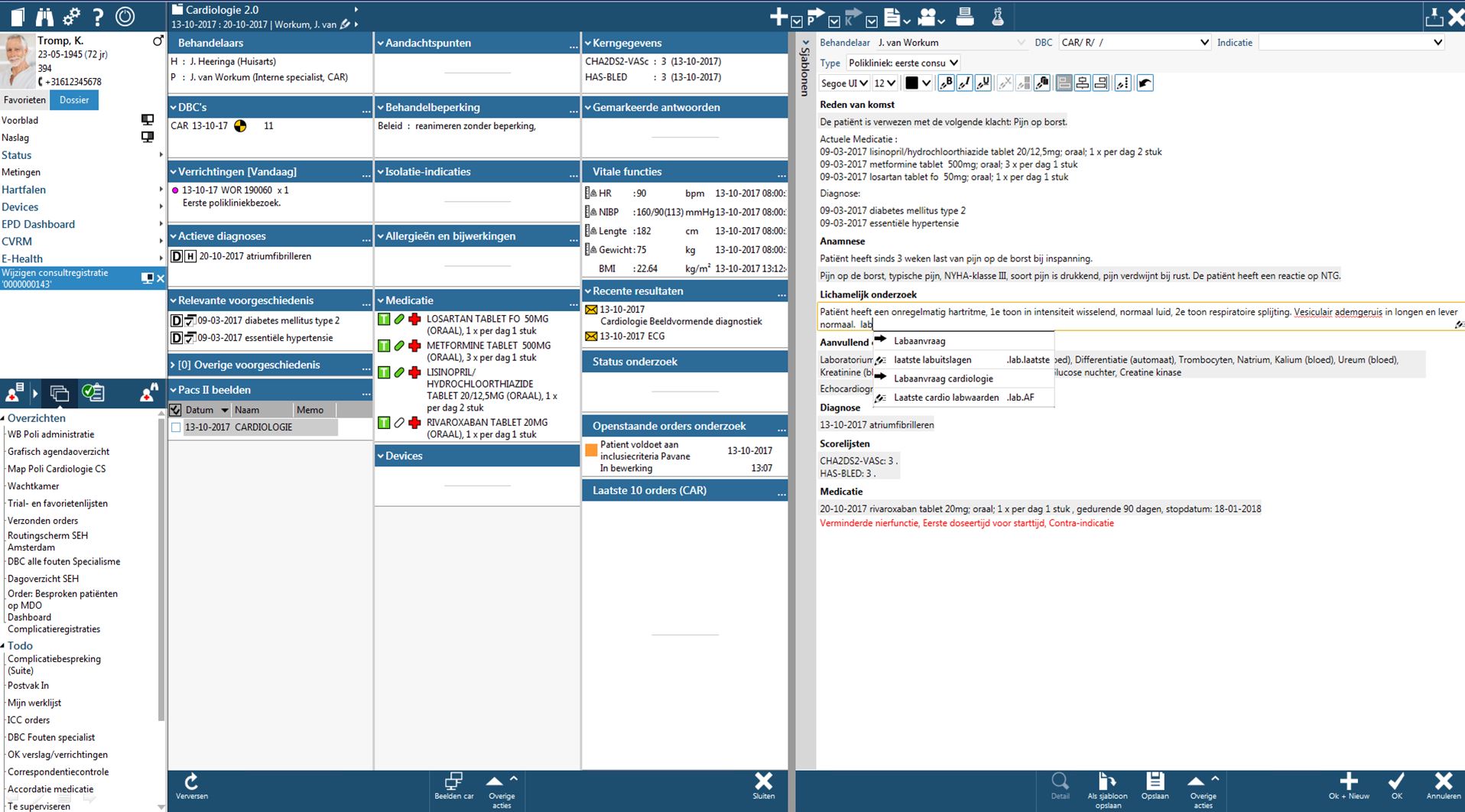Viewport: 1465px width, 812px height.
Task: Click into the Lichamelijk onderzoek text field
Action: point(1140,318)
